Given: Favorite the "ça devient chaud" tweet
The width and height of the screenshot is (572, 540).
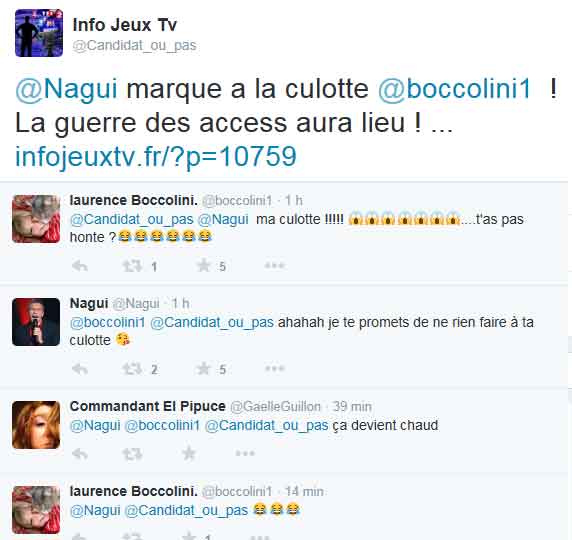Looking at the screenshot, I should pyautogui.click(x=189, y=454).
